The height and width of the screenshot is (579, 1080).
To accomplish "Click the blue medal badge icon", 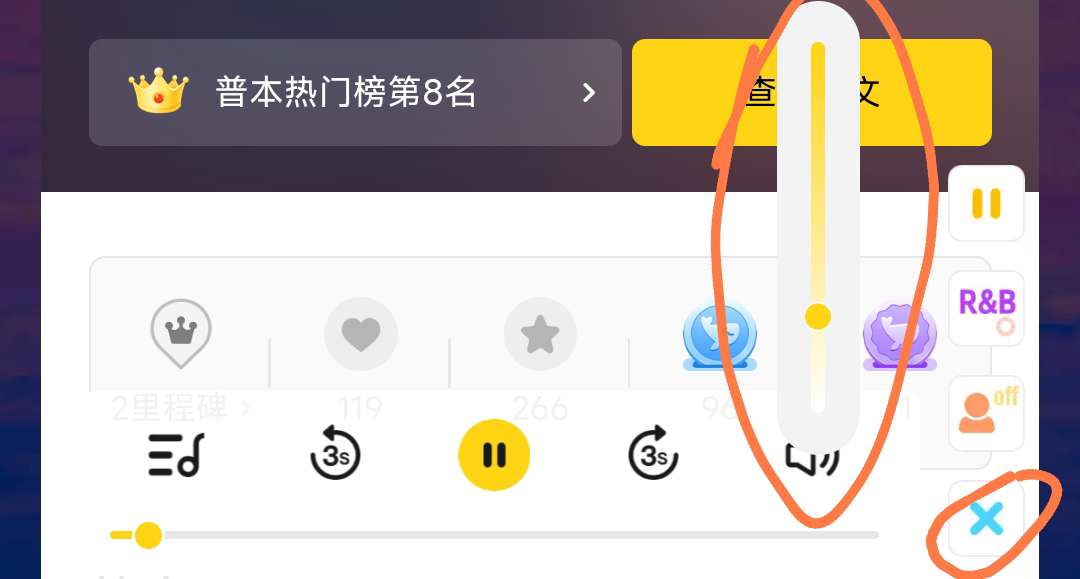I will tap(720, 336).
